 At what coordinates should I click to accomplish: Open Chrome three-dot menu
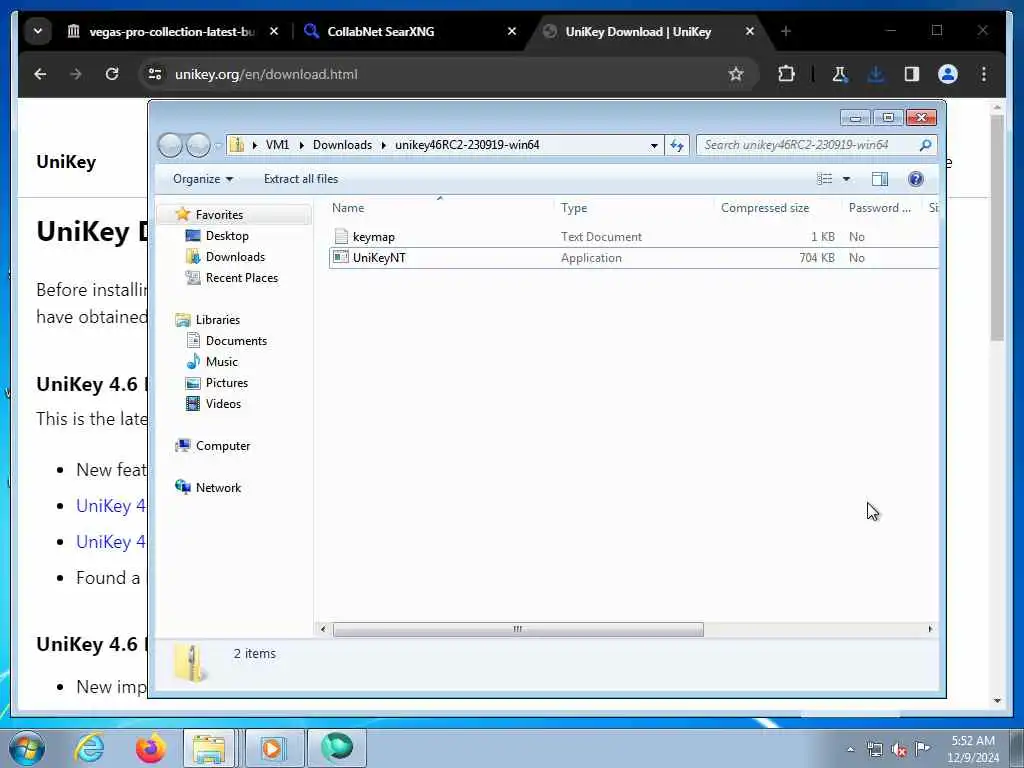click(x=984, y=74)
